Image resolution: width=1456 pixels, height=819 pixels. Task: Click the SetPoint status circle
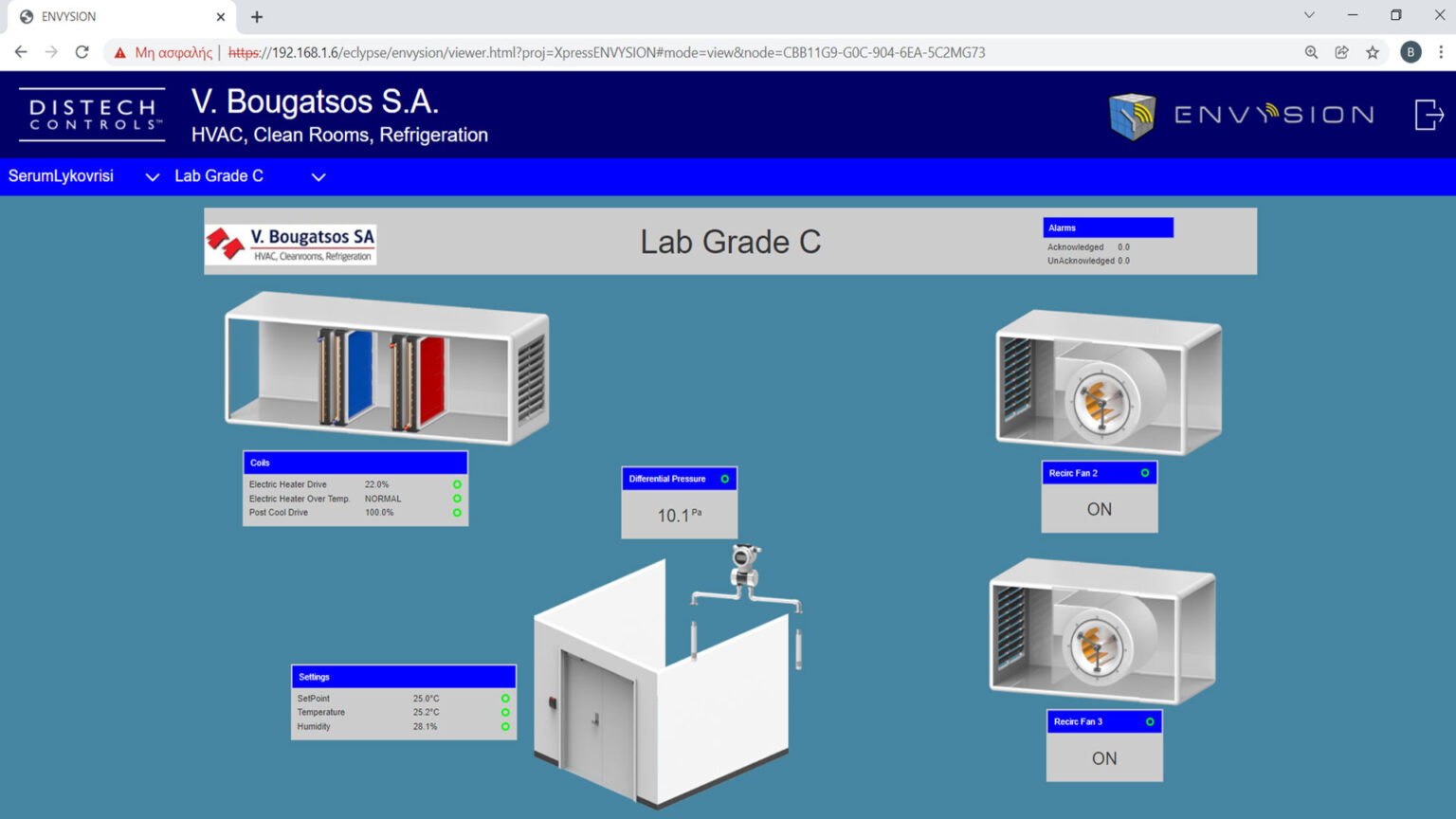[505, 699]
